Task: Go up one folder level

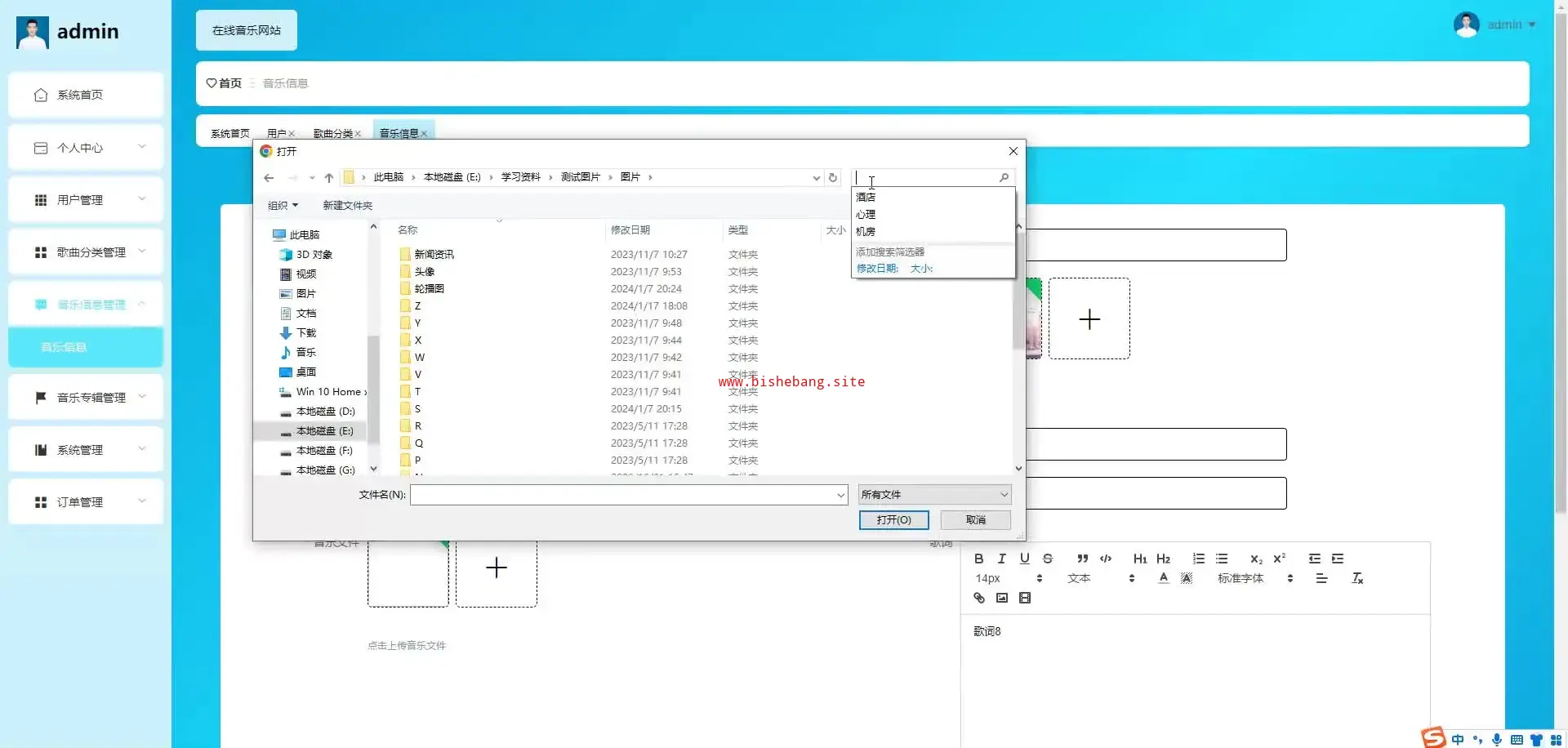Action: tap(328, 177)
